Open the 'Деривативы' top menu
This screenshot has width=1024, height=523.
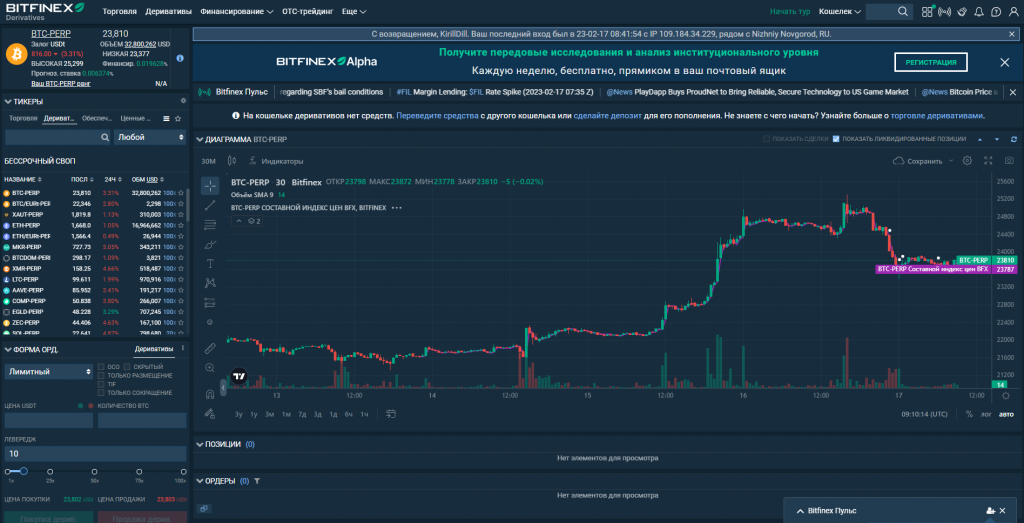click(x=168, y=12)
